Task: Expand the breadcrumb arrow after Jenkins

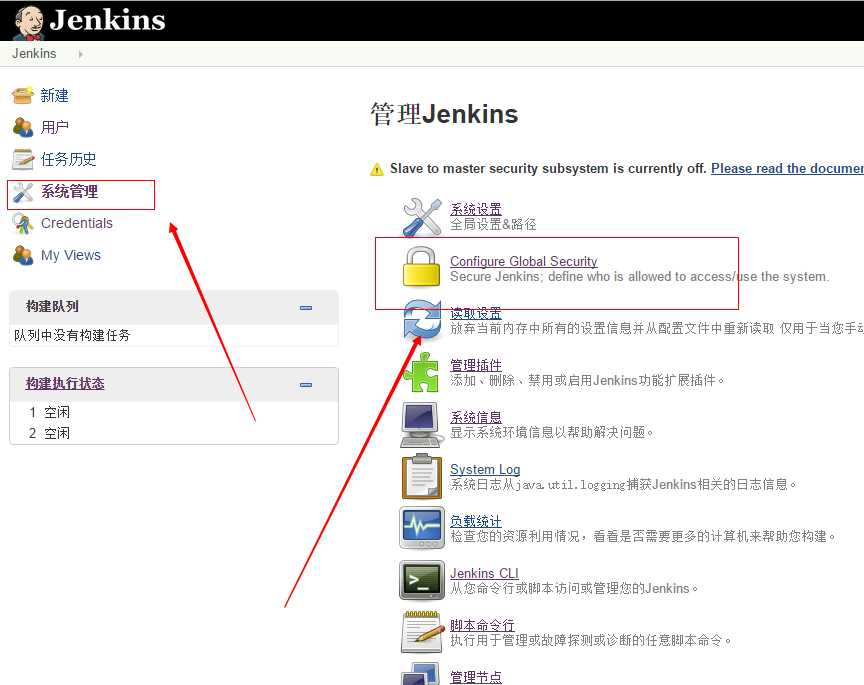Action: [x=80, y=55]
